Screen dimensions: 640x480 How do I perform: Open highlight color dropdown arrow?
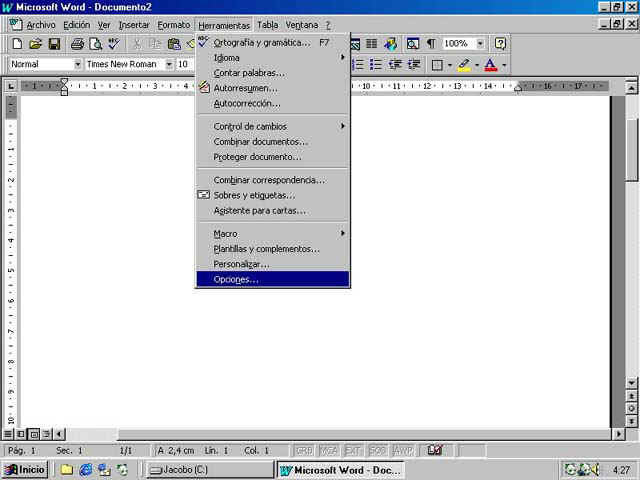[x=477, y=64]
